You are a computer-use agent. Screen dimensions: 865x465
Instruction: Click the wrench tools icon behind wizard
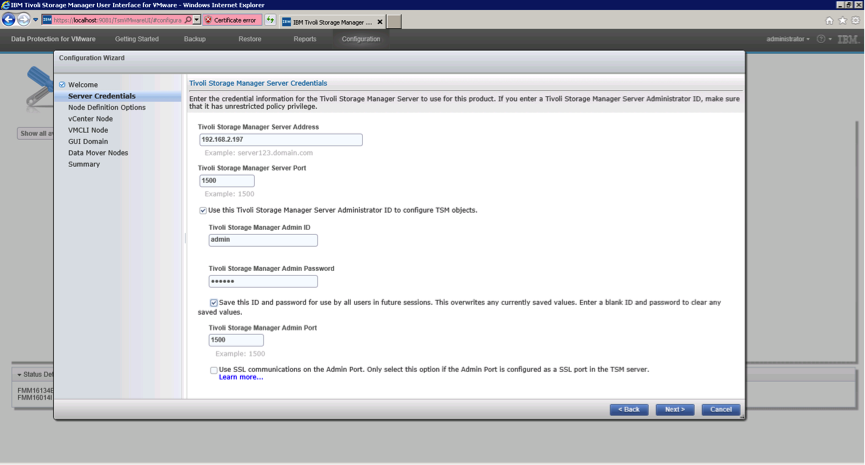39,87
